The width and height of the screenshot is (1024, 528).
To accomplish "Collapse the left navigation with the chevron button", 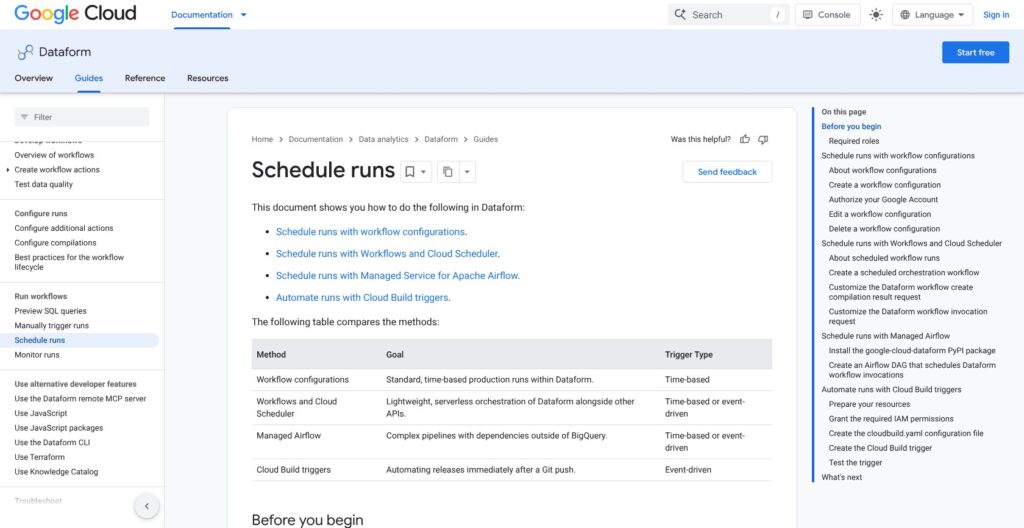I will coord(146,506).
